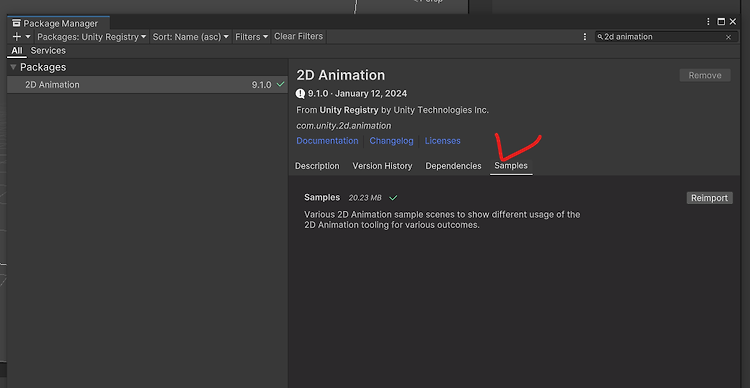Open the Changelog link

(x=391, y=141)
